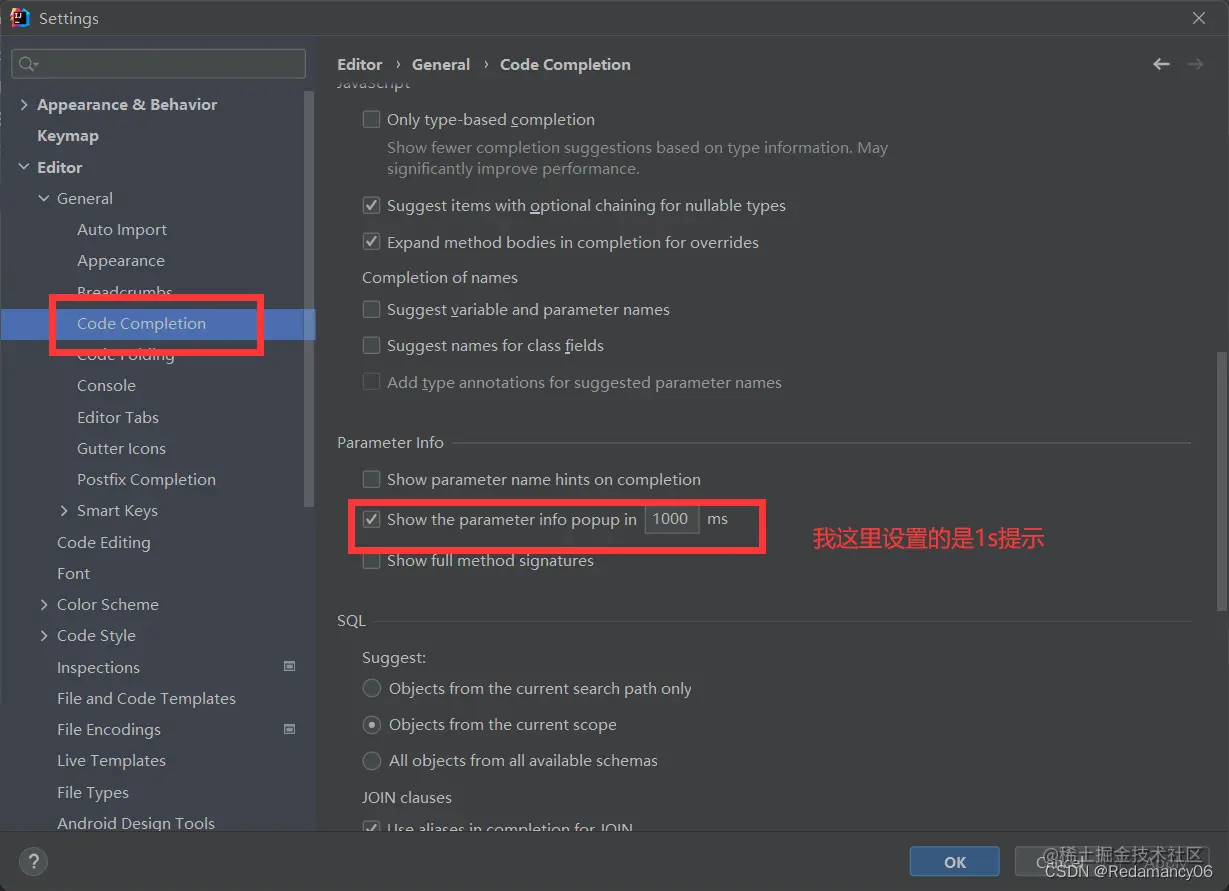This screenshot has height=891, width=1229.
Task: Click the search magnifier icon in settings
Action: point(27,64)
